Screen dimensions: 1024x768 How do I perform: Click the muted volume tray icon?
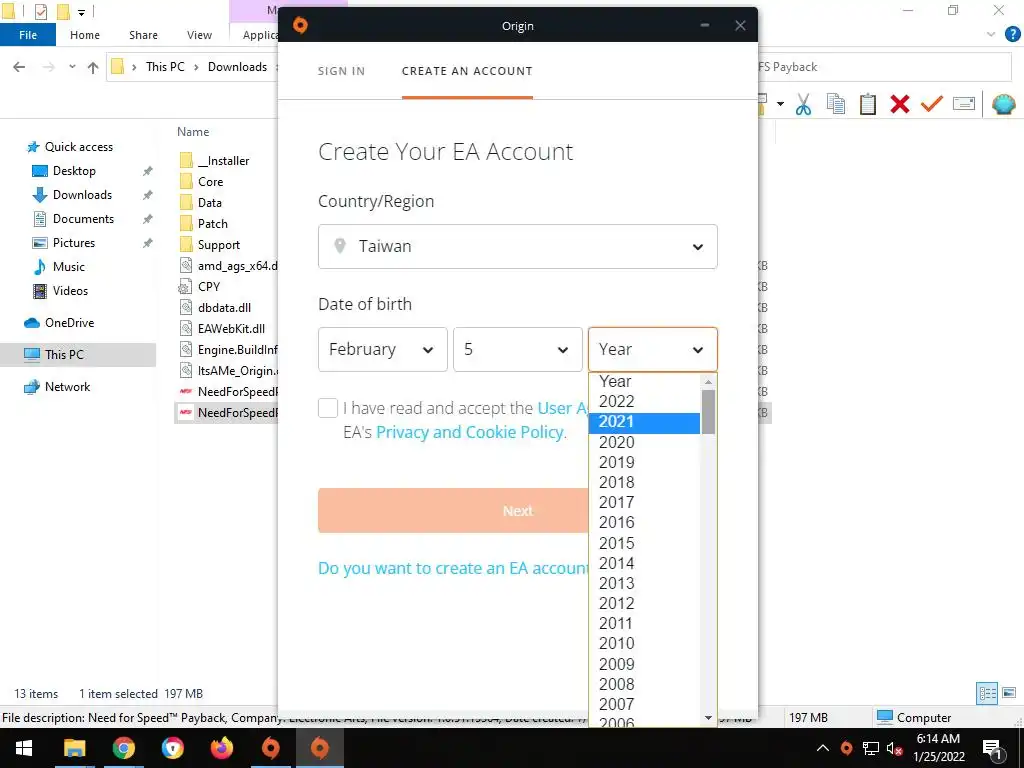[x=894, y=748]
